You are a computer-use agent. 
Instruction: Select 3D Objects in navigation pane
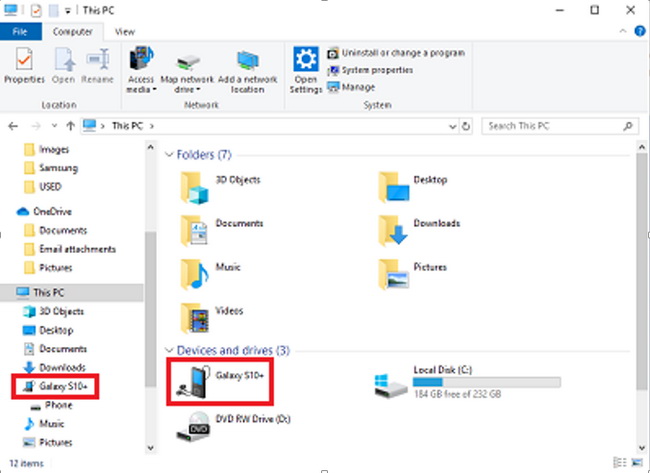click(x=53, y=311)
